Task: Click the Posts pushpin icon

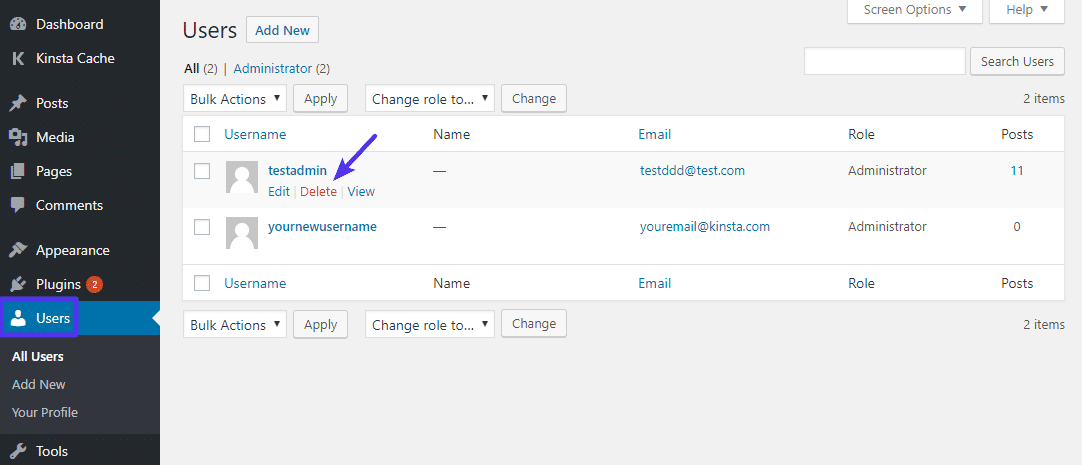Action: point(18,103)
